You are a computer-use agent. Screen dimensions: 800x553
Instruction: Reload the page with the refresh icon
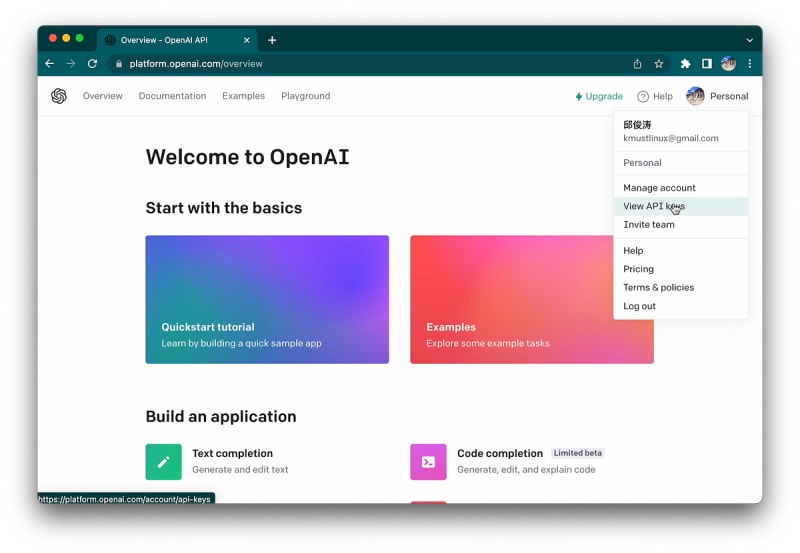92,63
